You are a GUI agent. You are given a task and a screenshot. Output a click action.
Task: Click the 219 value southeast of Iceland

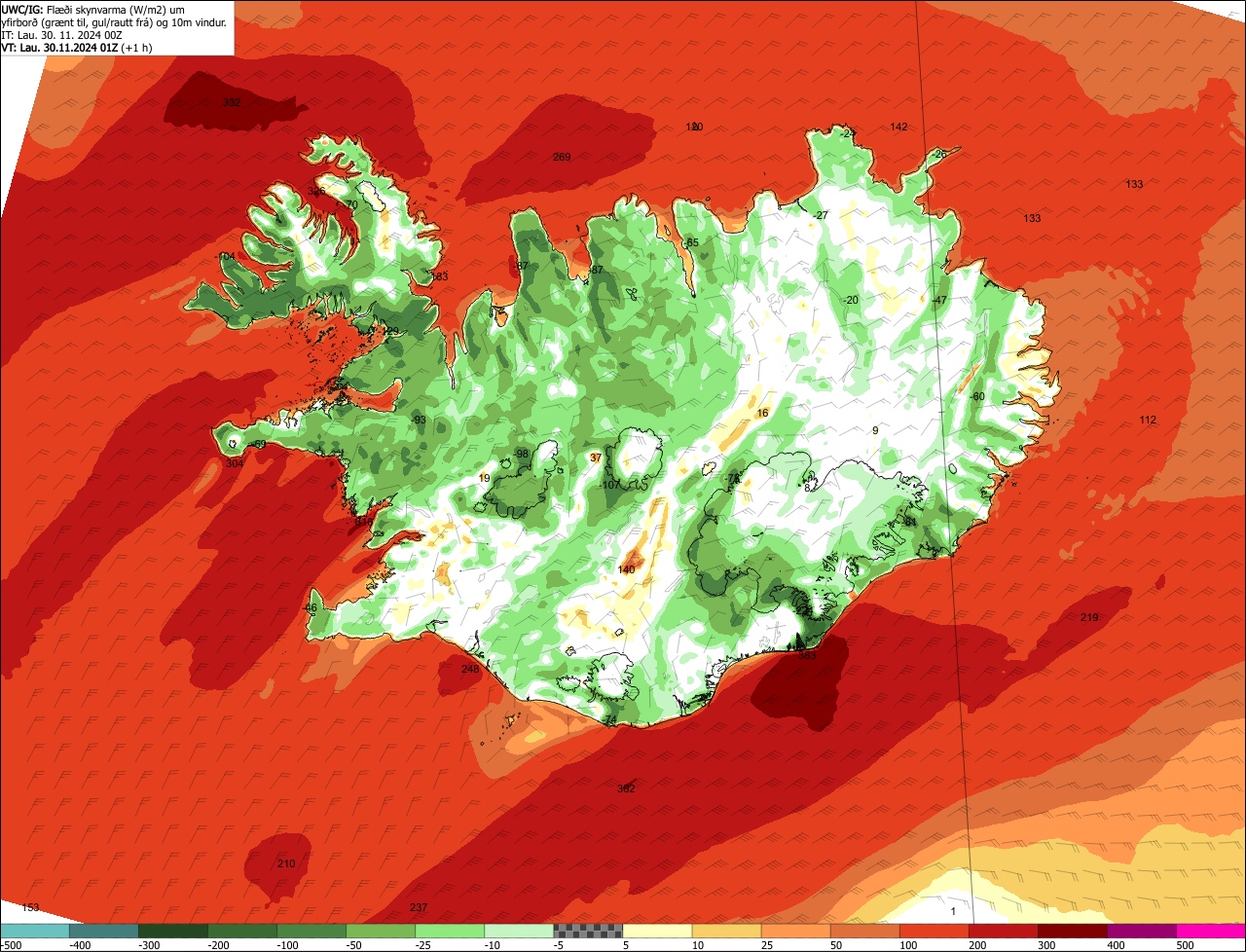tap(1089, 618)
